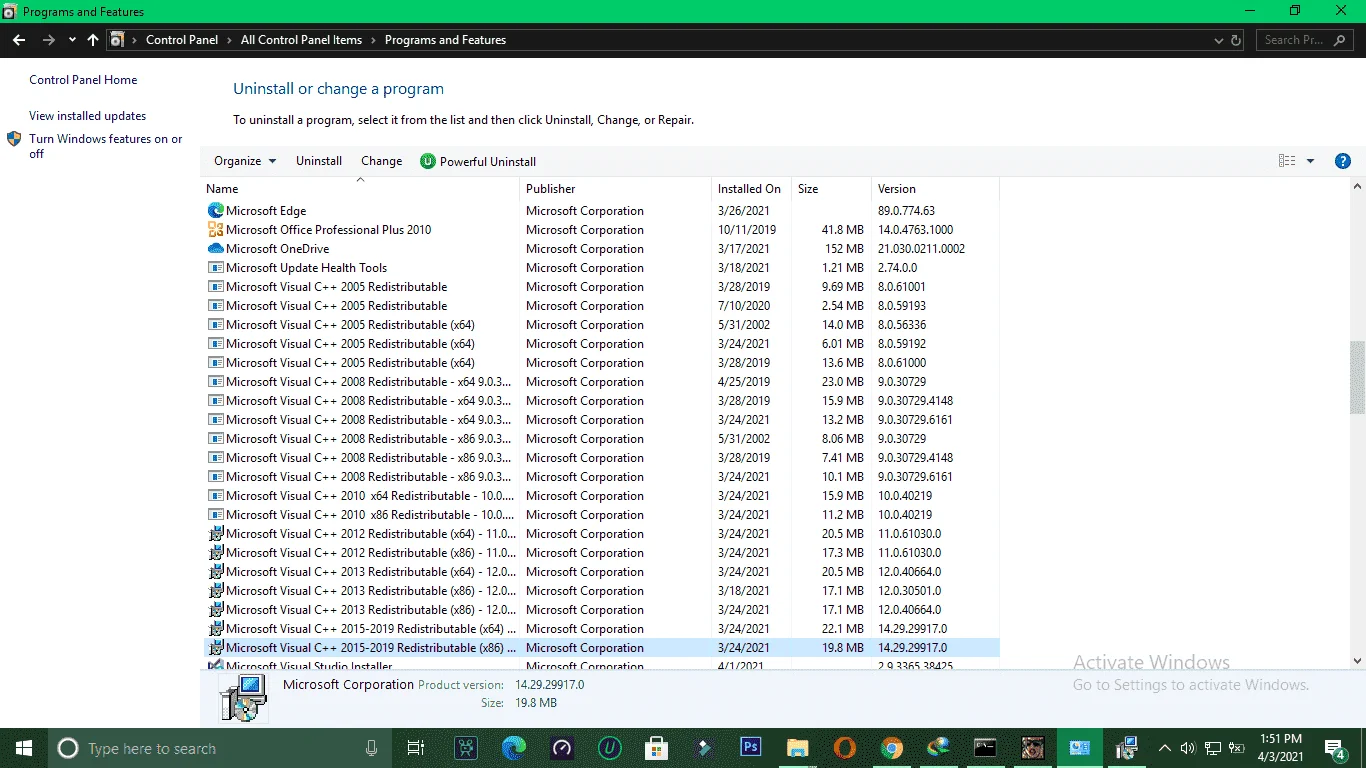
Task: Select Visual C++ 2010 x64 Redistributable entry
Action: coord(600,496)
